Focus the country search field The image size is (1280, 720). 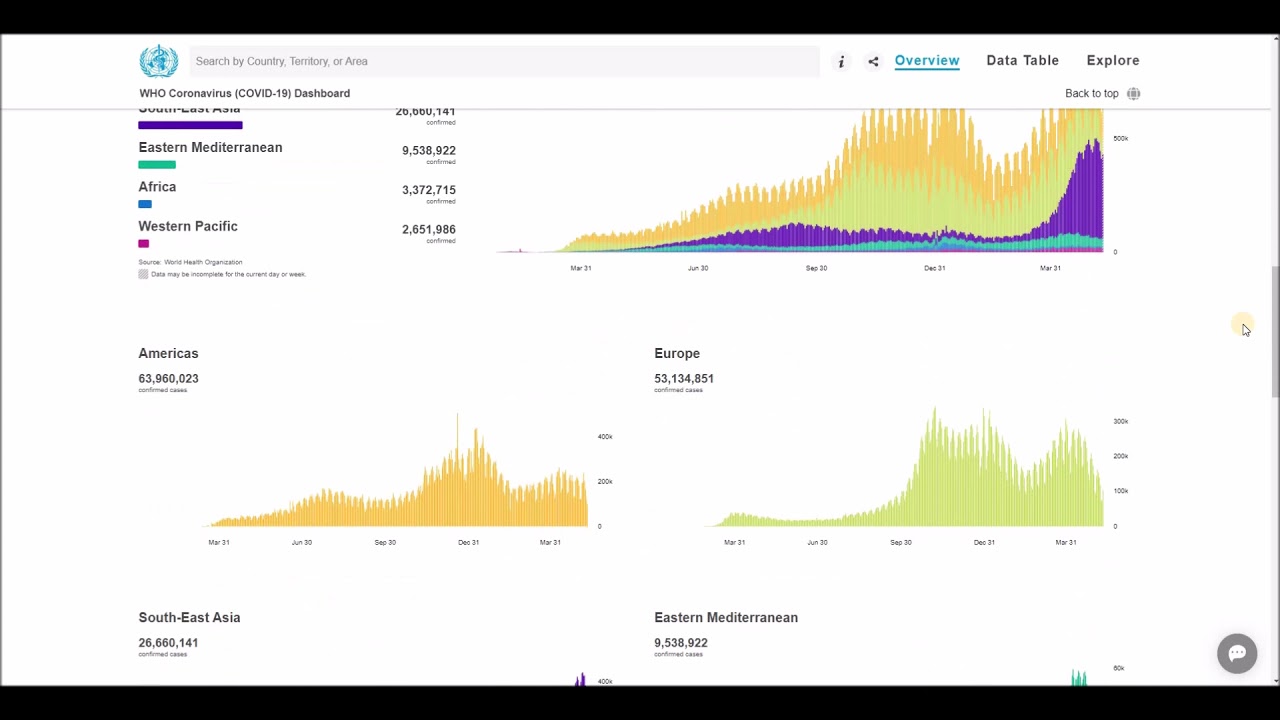coord(504,61)
